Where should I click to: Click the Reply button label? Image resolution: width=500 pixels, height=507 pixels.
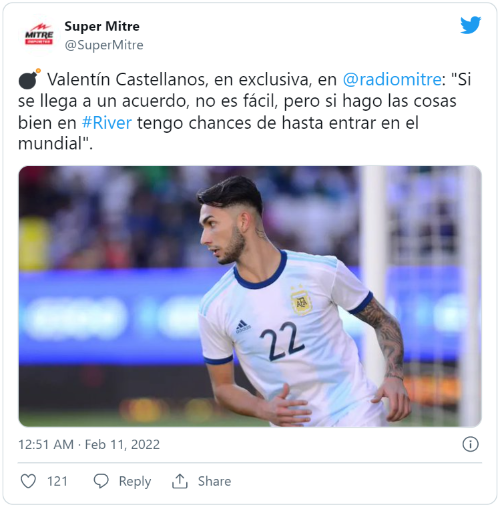[135, 482]
